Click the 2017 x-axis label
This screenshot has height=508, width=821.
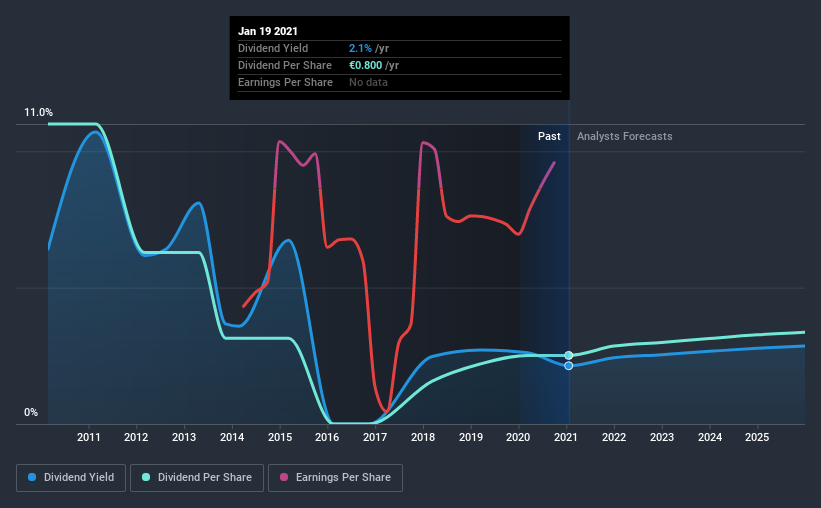[x=375, y=437]
